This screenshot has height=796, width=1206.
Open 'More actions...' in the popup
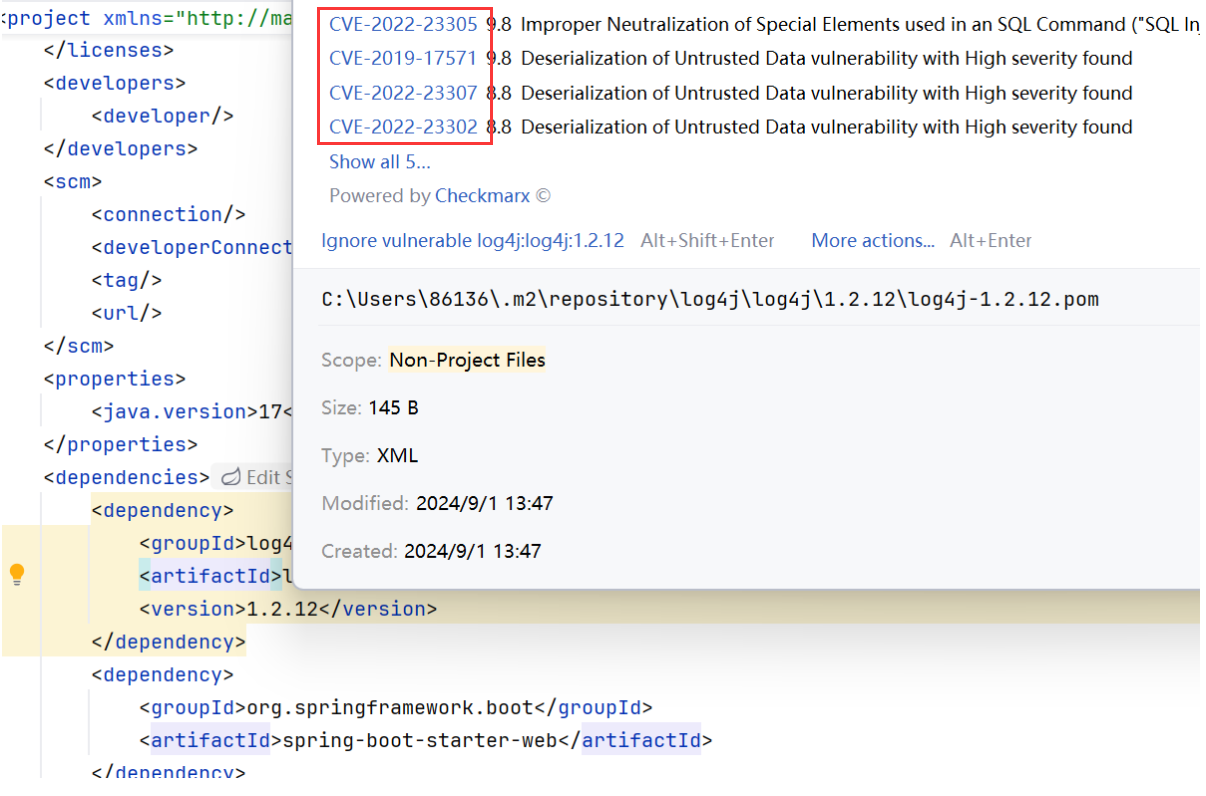pyautogui.click(x=873, y=241)
